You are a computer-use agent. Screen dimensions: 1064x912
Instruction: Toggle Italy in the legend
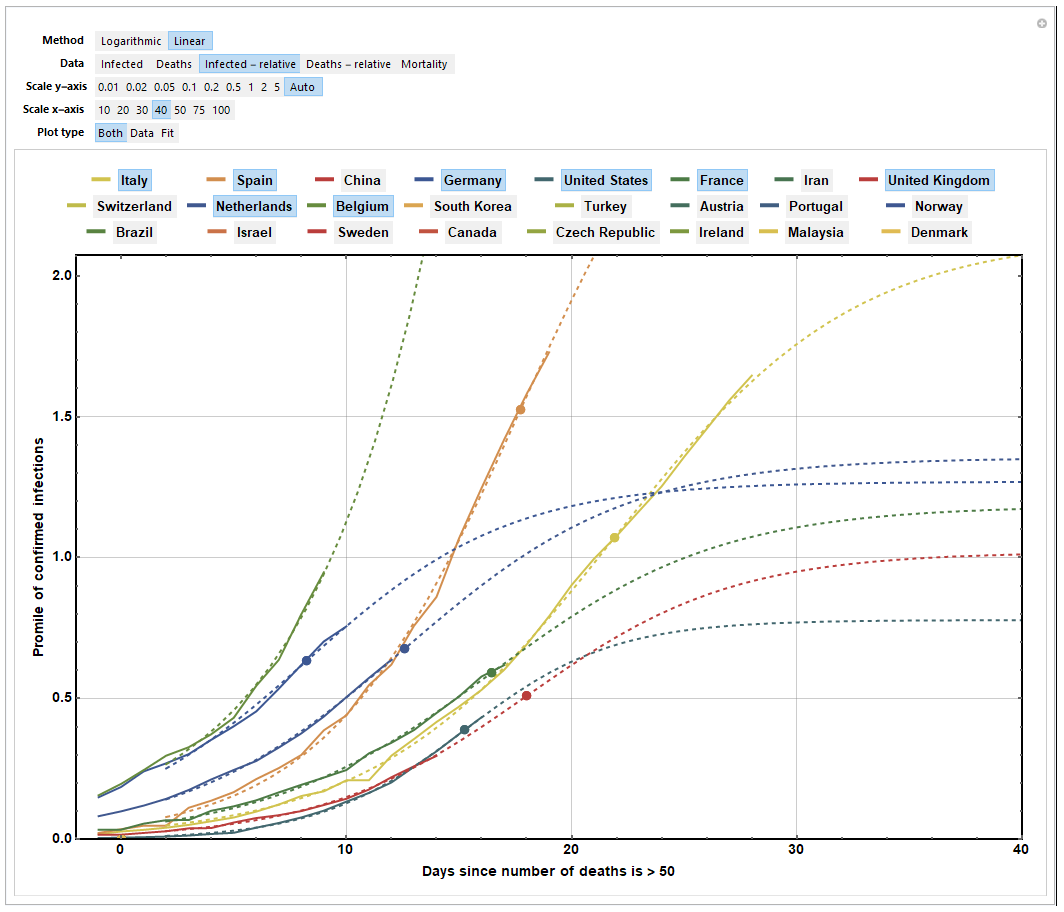[134, 180]
